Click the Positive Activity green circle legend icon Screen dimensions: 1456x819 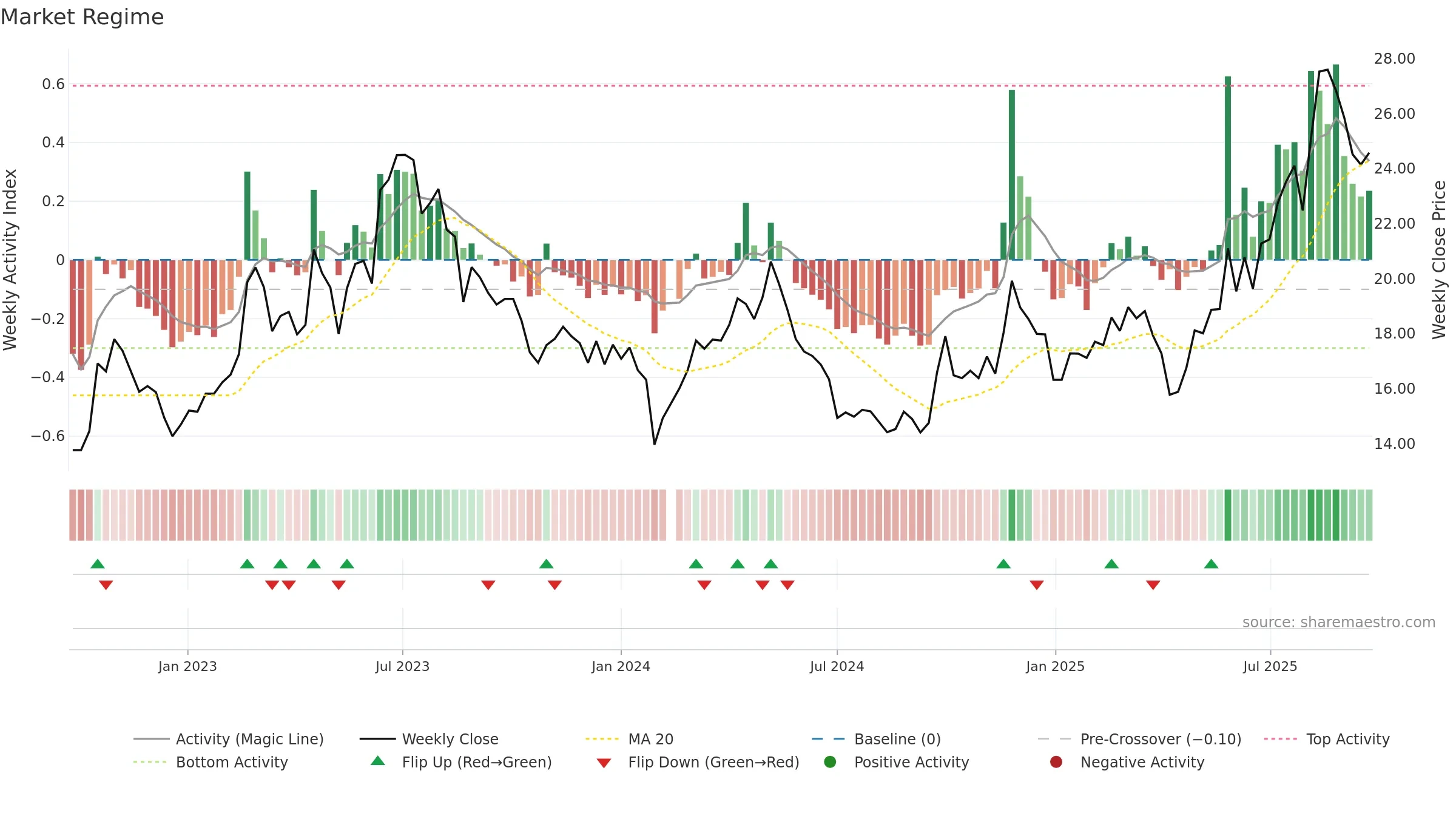(x=831, y=761)
